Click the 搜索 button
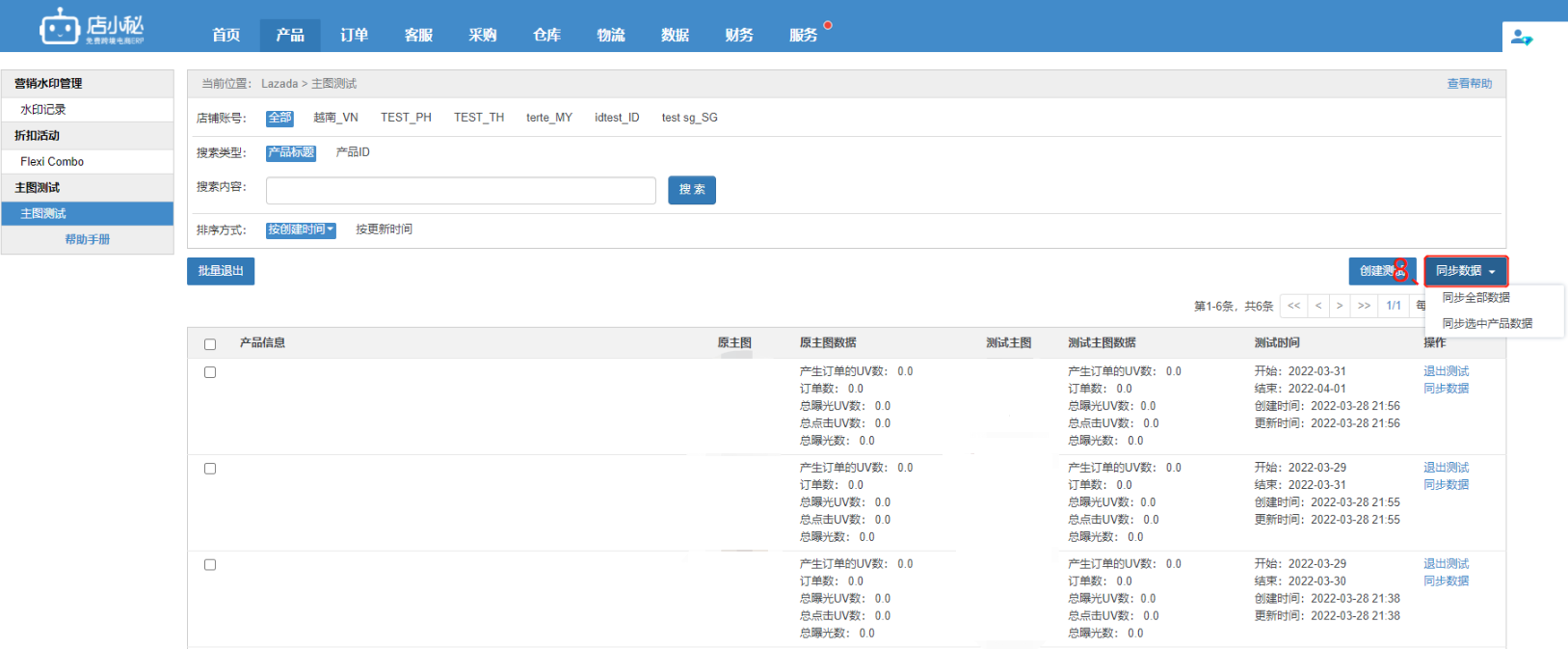 (x=691, y=190)
